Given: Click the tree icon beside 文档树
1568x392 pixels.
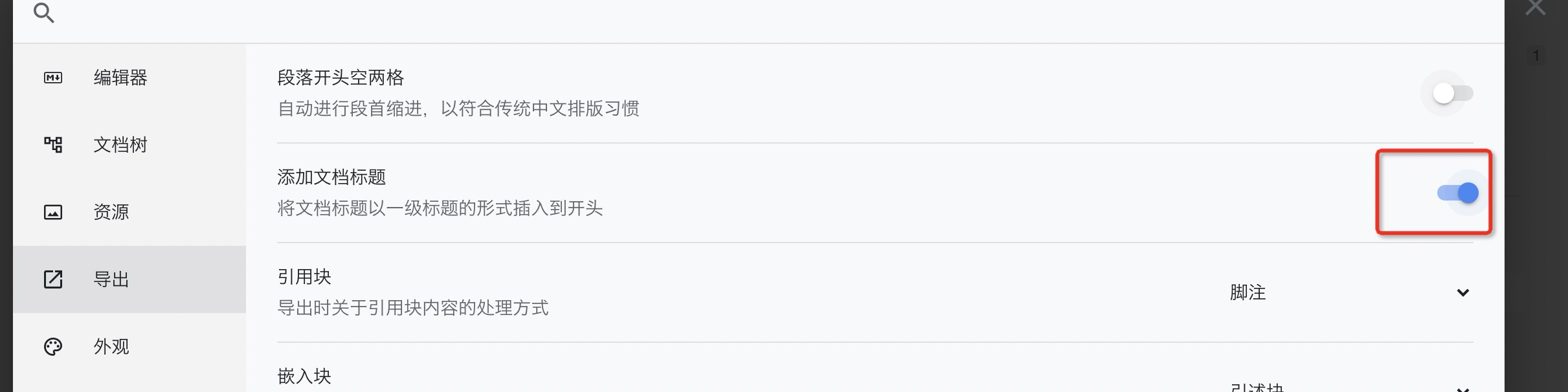Looking at the screenshot, I should 53,144.
